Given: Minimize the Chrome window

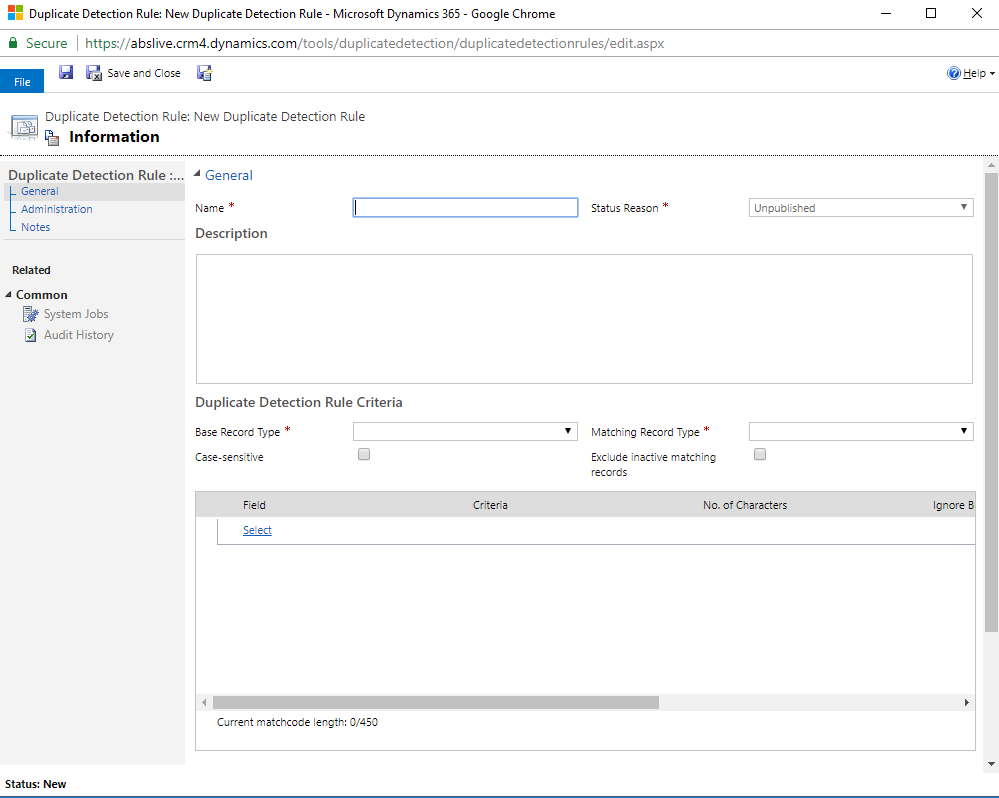Looking at the screenshot, I should click(x=886, y=13).
